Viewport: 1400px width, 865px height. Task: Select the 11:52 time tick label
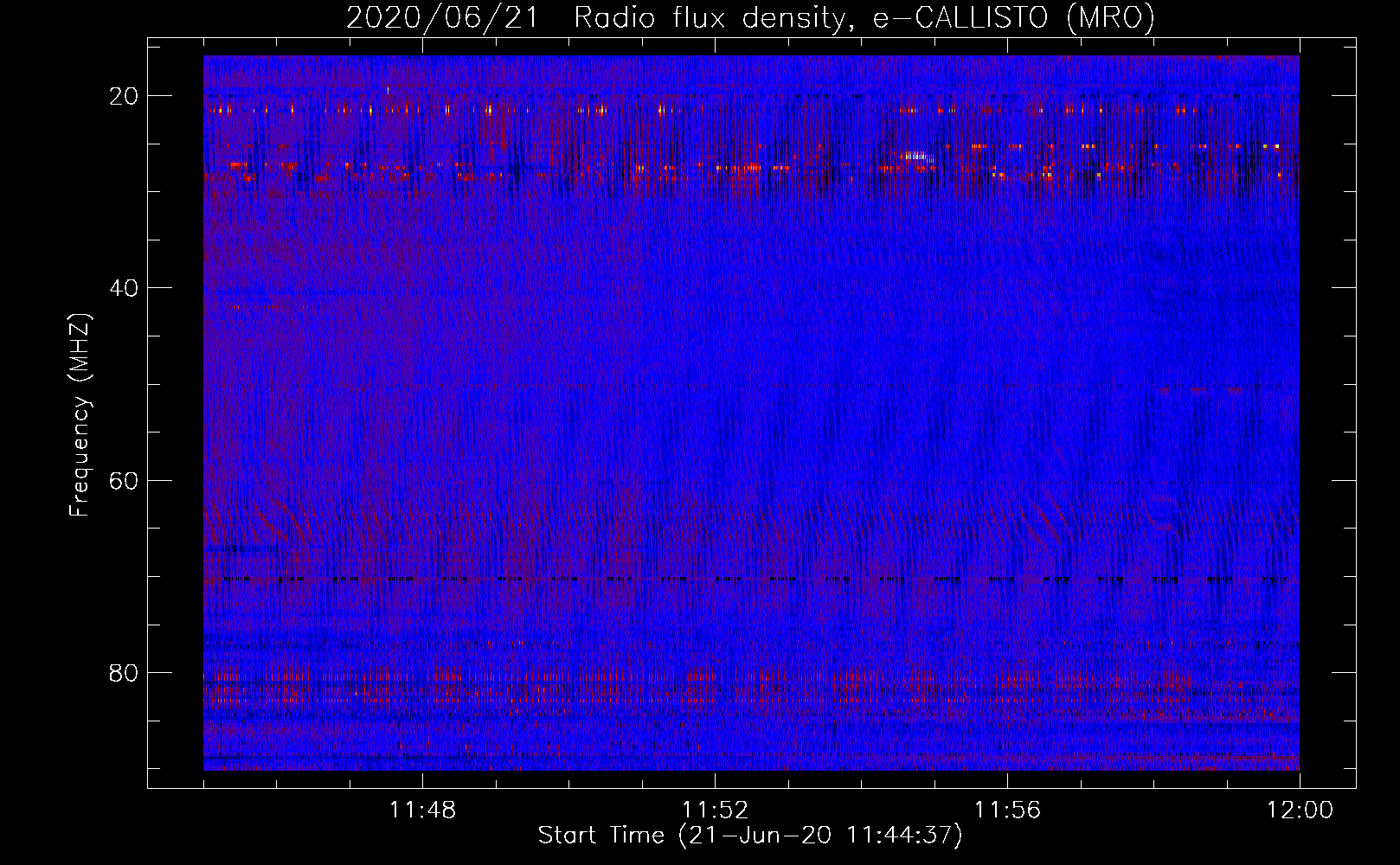pyautogui.click(x=715, y=811)
